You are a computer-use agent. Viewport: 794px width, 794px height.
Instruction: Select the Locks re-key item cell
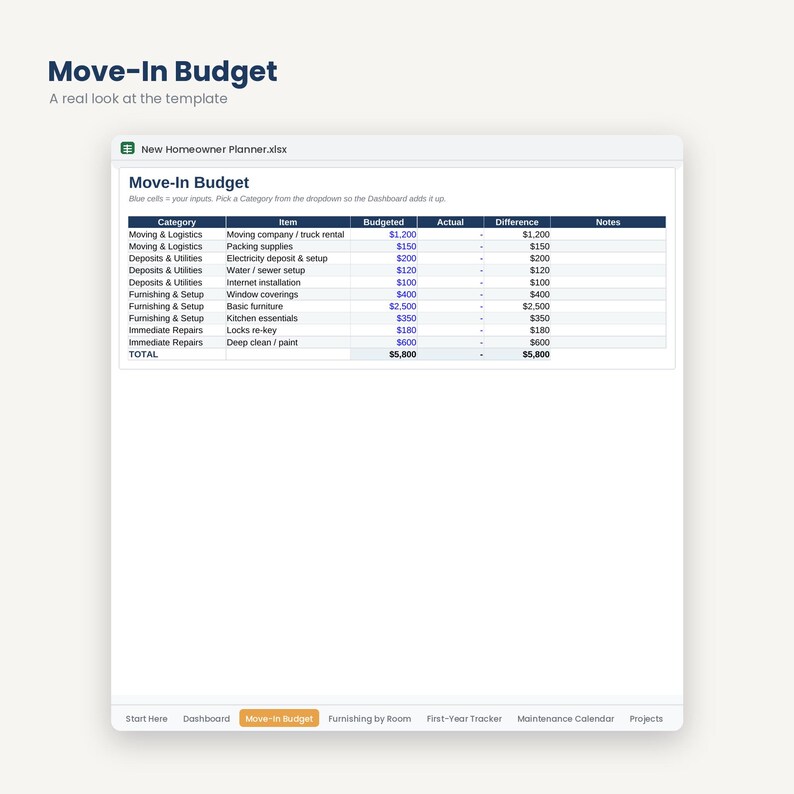pos(288,330)
